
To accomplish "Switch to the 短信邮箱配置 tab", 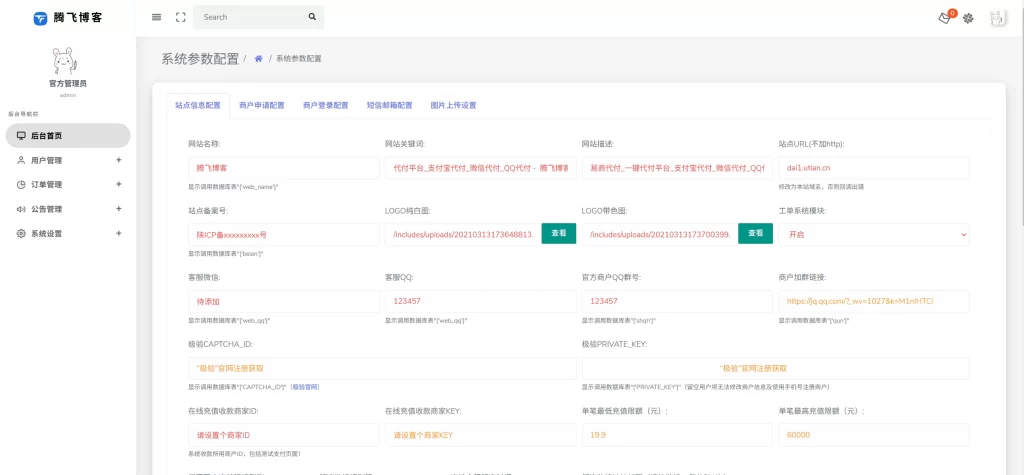I will click(389, 105).
